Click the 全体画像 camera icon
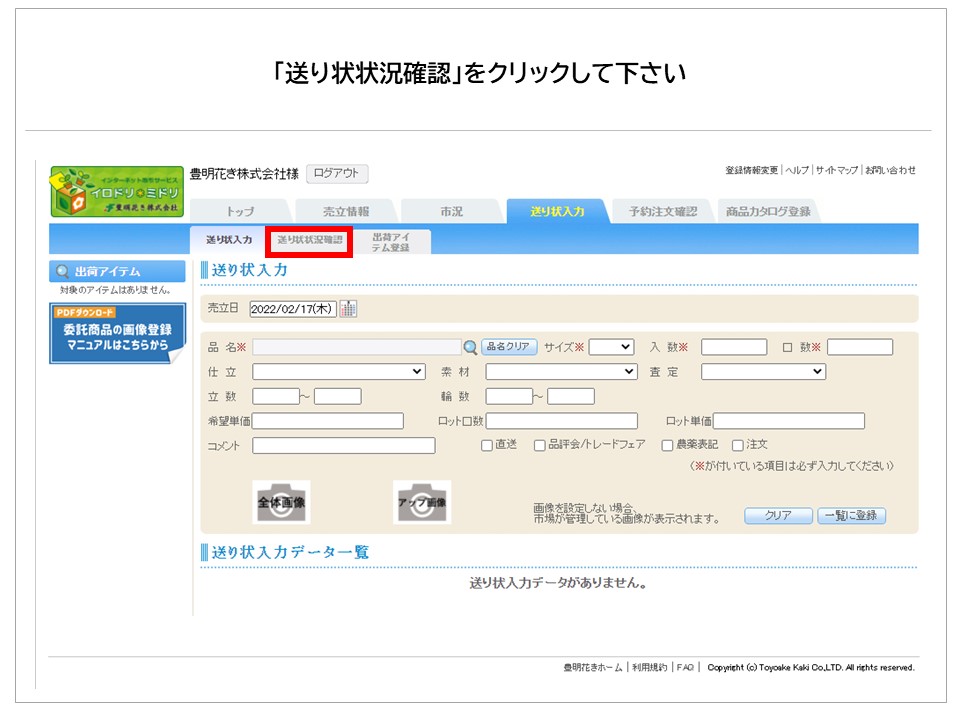960x720 pixels. 281,502
